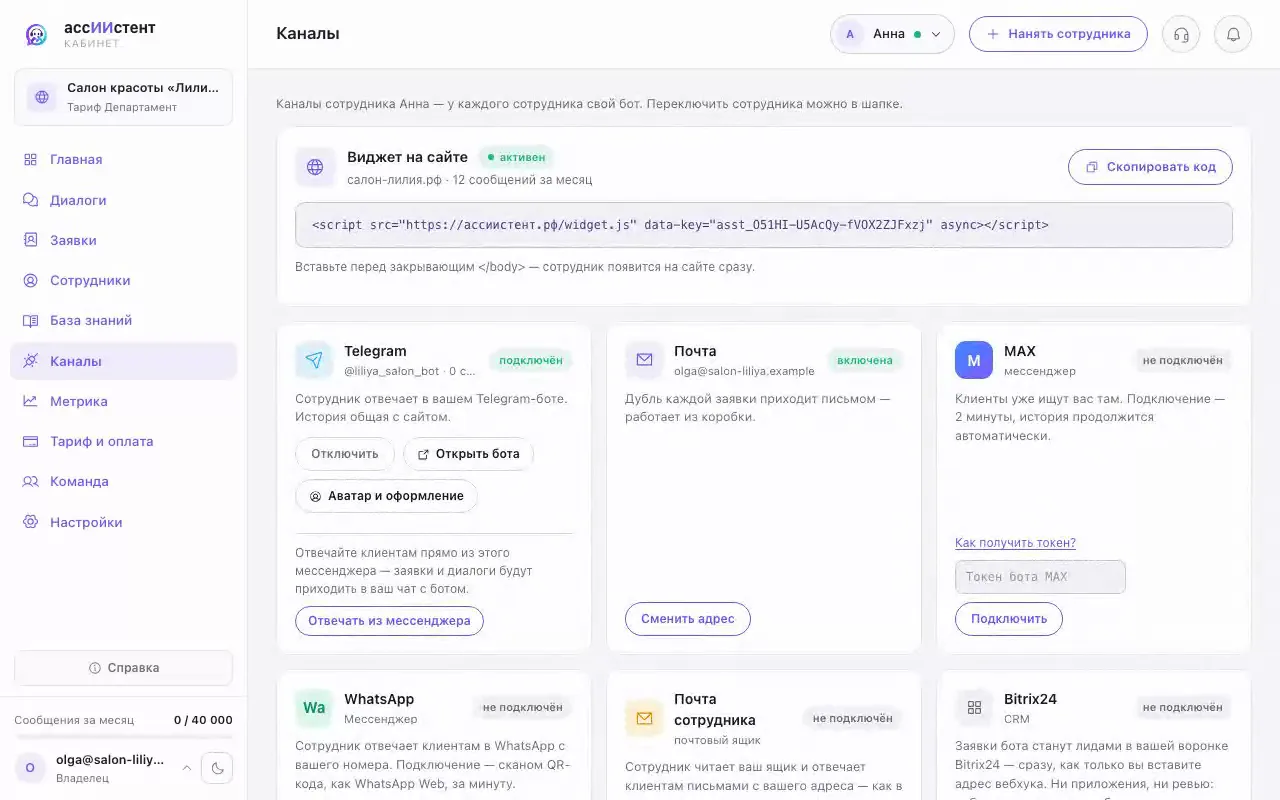Screen dimensions: 1280x800
Task: Open the Сотрудники section
Action: click(124, 280)
